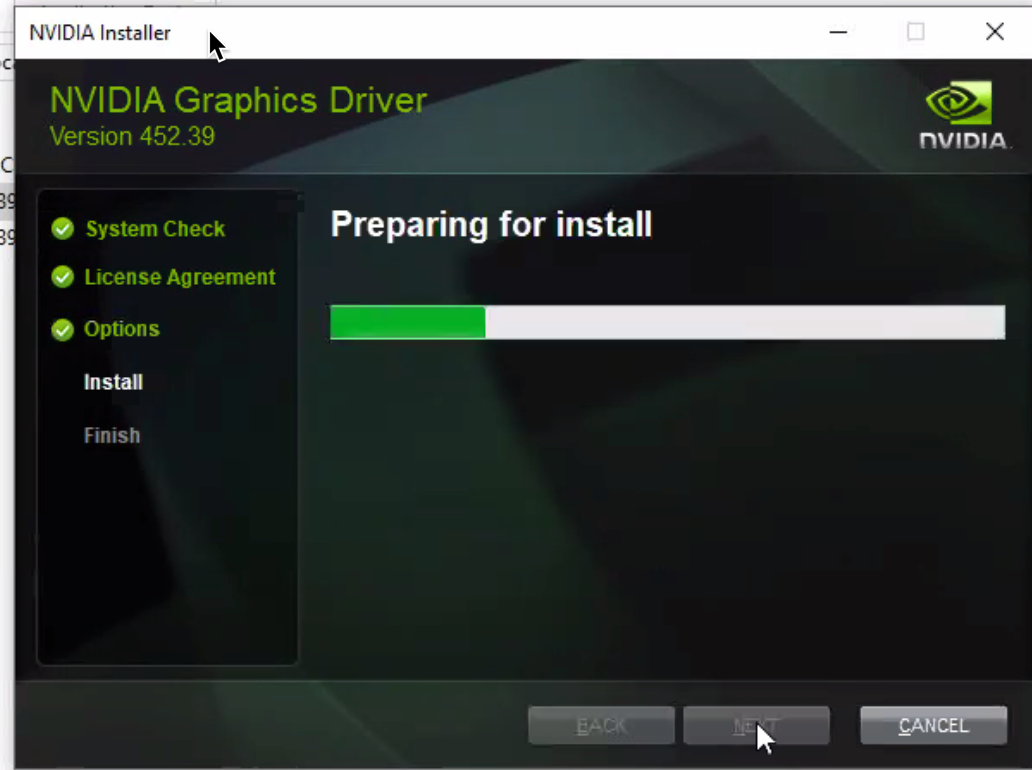1032x770 pixels.
Task: Select the Finish step in sidebar
Action: (x=112, y=435)
